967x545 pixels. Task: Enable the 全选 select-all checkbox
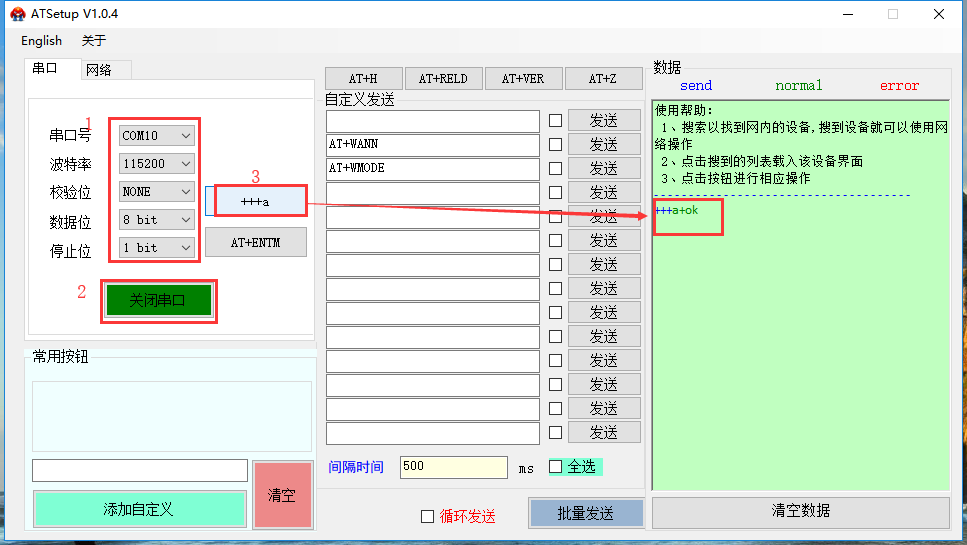pyautogui.click(x=556, y=467)
